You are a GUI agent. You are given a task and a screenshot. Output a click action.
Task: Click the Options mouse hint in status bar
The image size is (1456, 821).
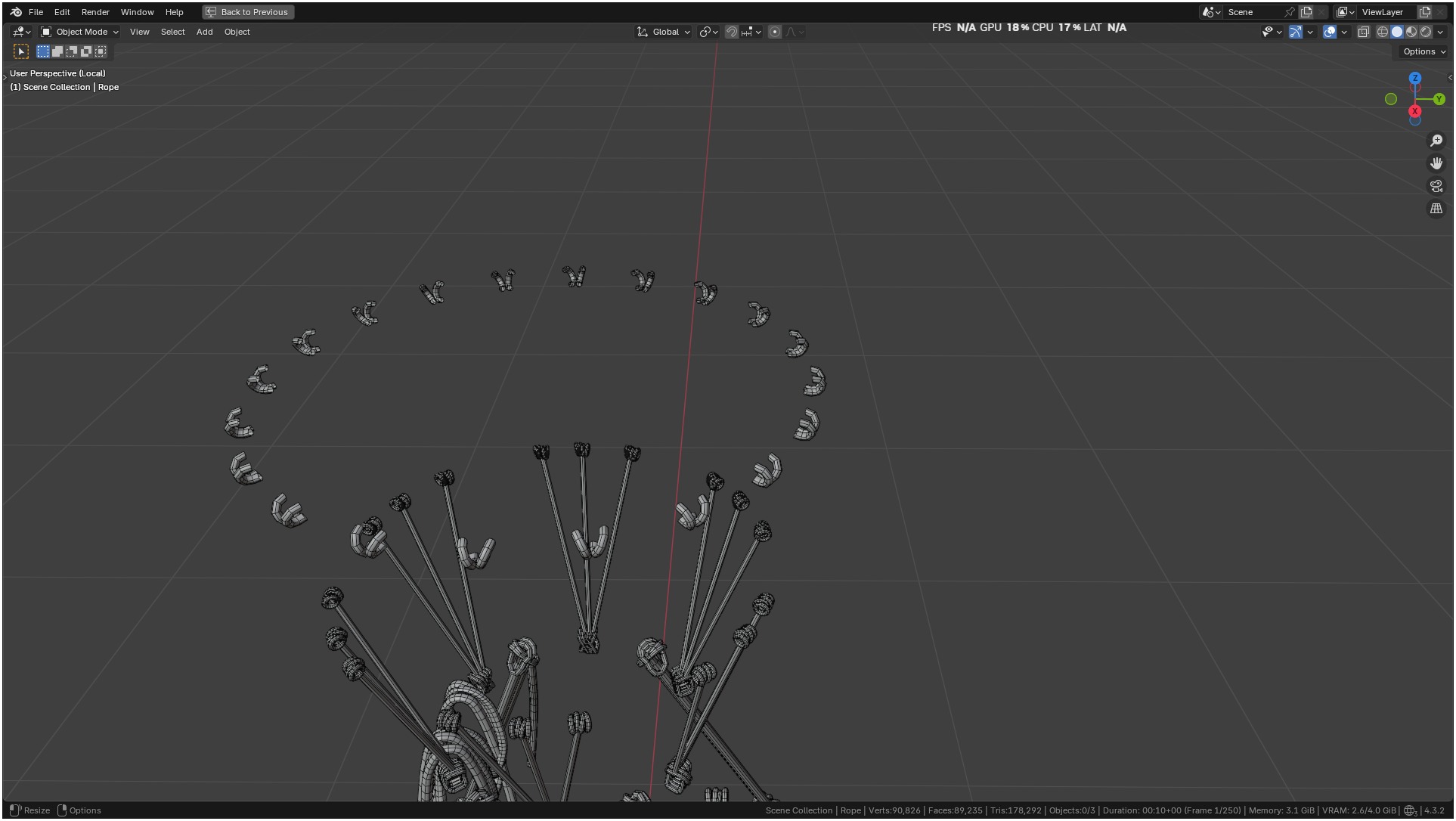pyautogui.click(x=79, y=810)
